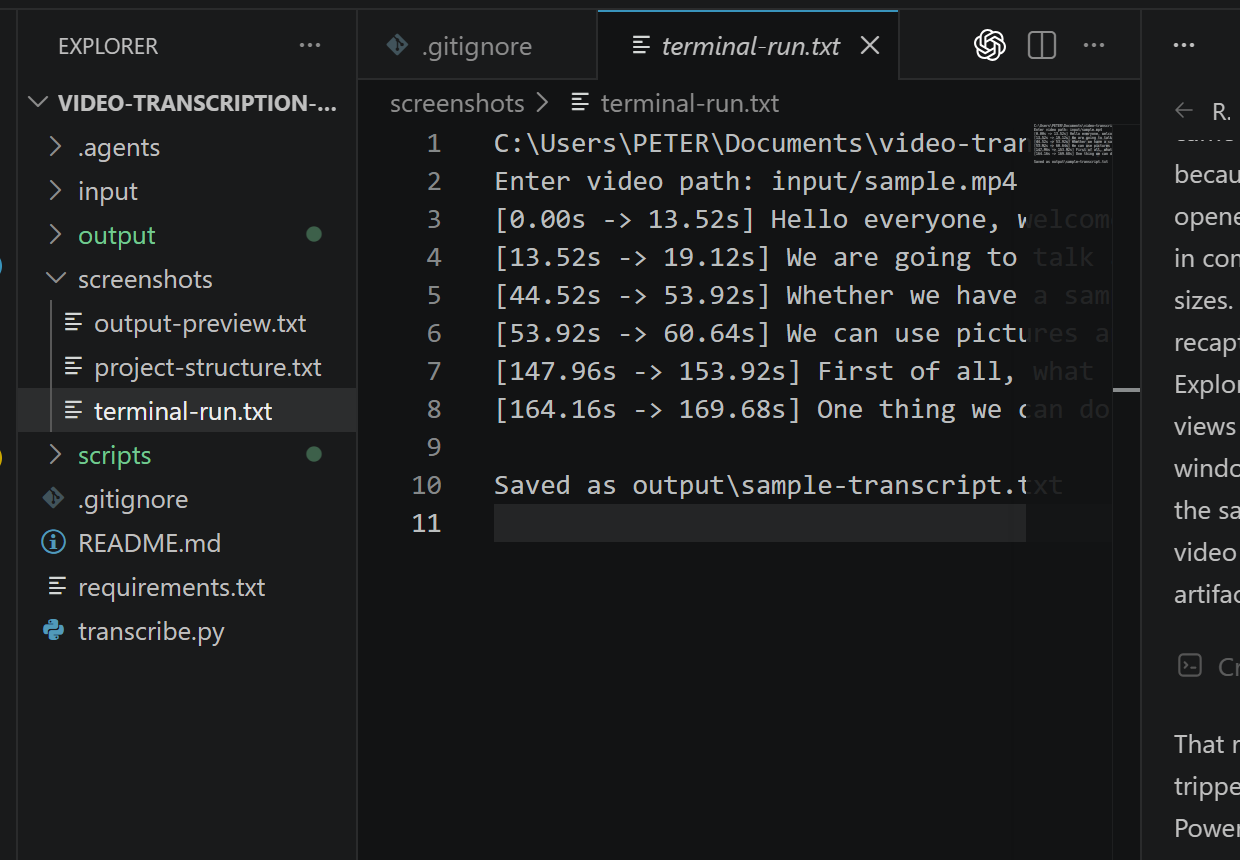Screen dimensions: 1240x860
Task: Click the editor minimap preview
Action: point(1072,144)
